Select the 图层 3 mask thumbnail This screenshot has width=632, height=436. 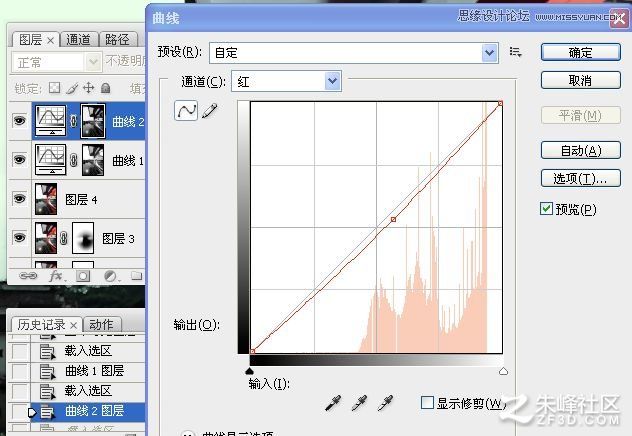coord(83,238)
